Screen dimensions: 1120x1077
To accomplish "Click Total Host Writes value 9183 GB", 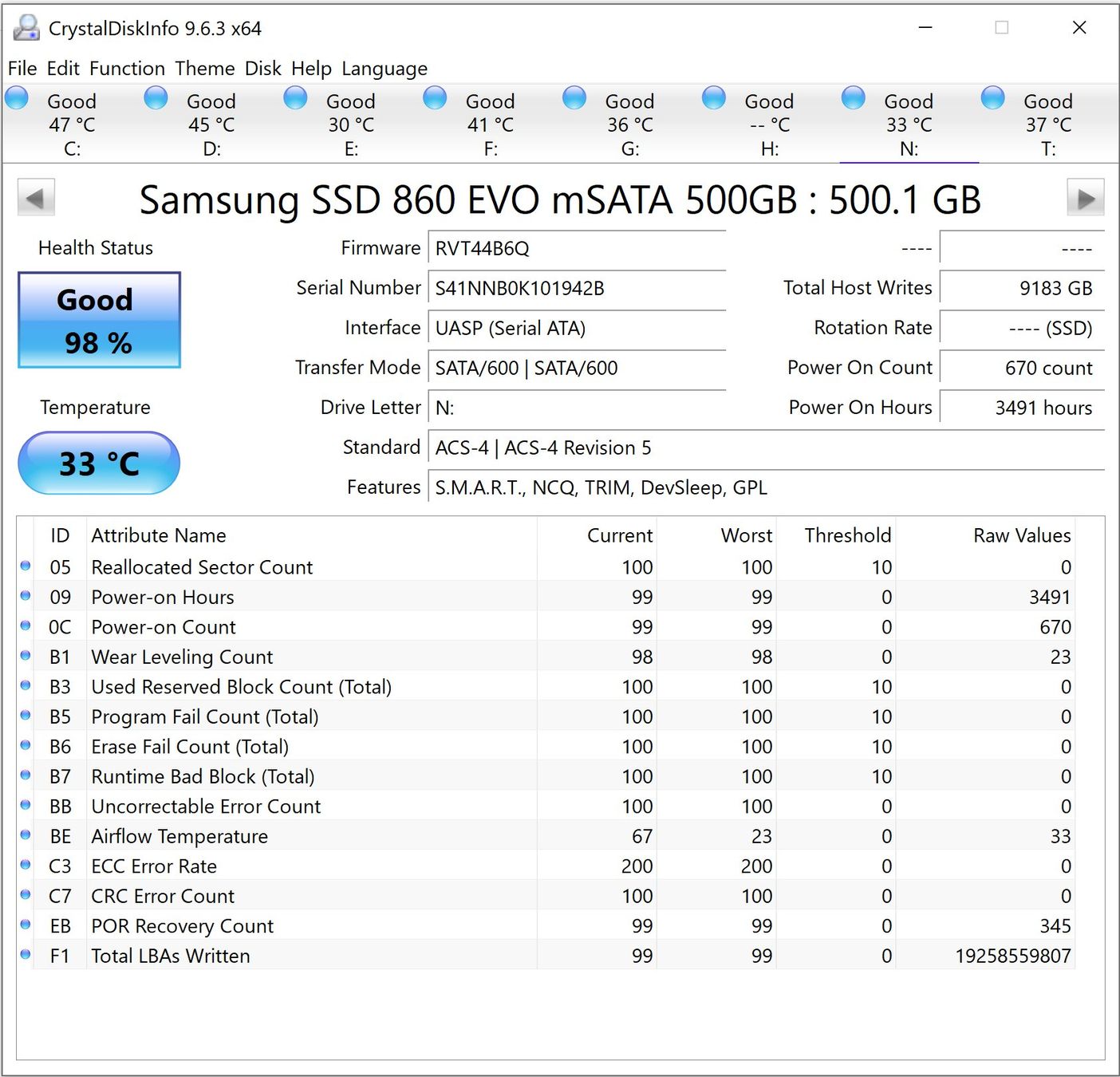I will pos(1022,288).
